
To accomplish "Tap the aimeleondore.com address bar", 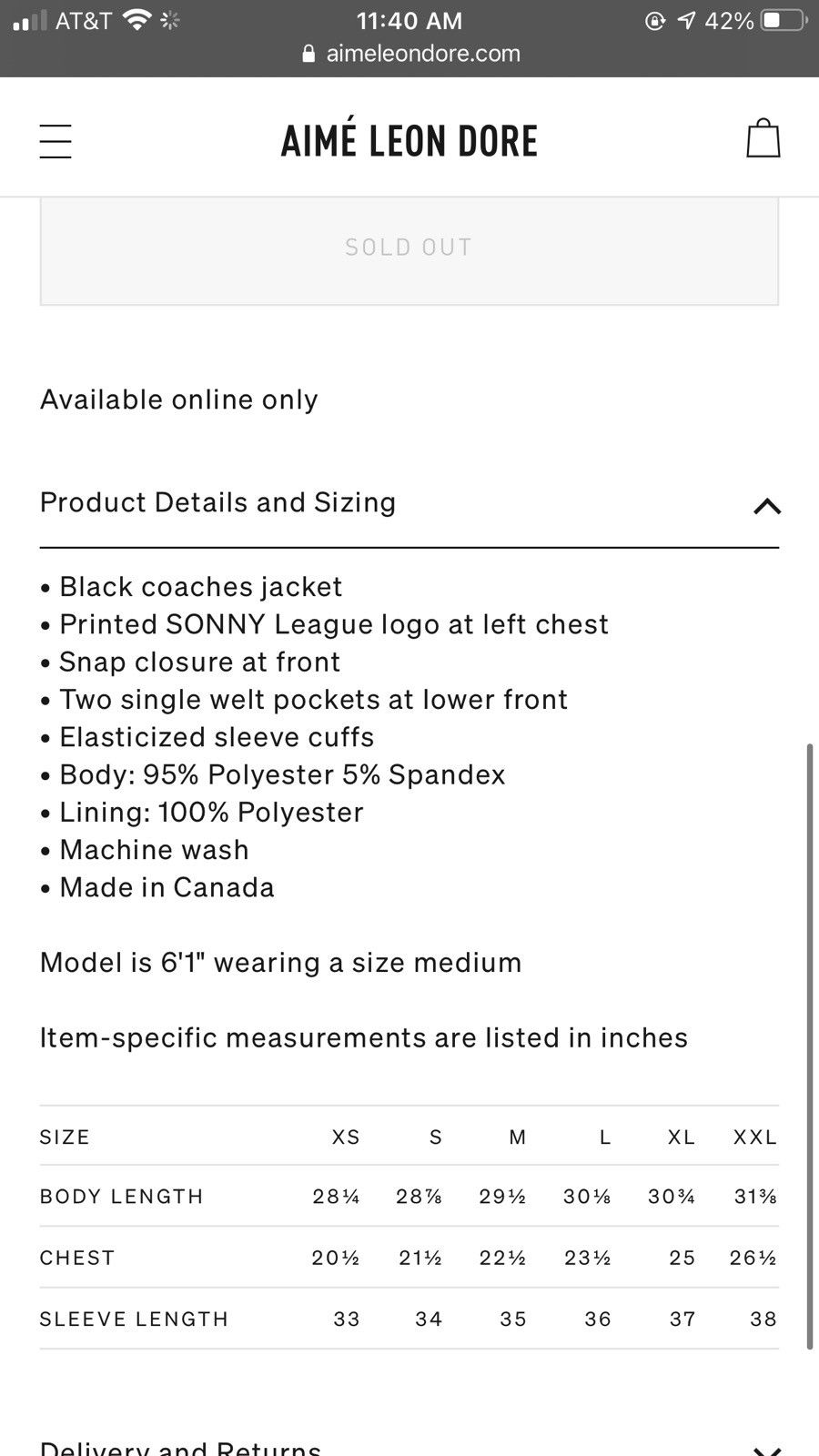I will pyautogui.click(x=411, y=54).
